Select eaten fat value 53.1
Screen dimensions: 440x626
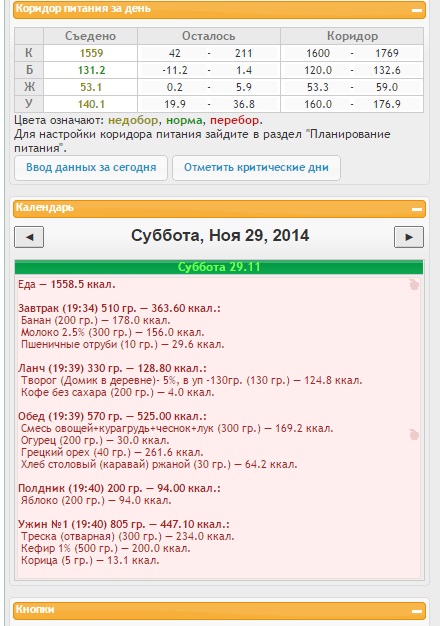tap(91, 87)
